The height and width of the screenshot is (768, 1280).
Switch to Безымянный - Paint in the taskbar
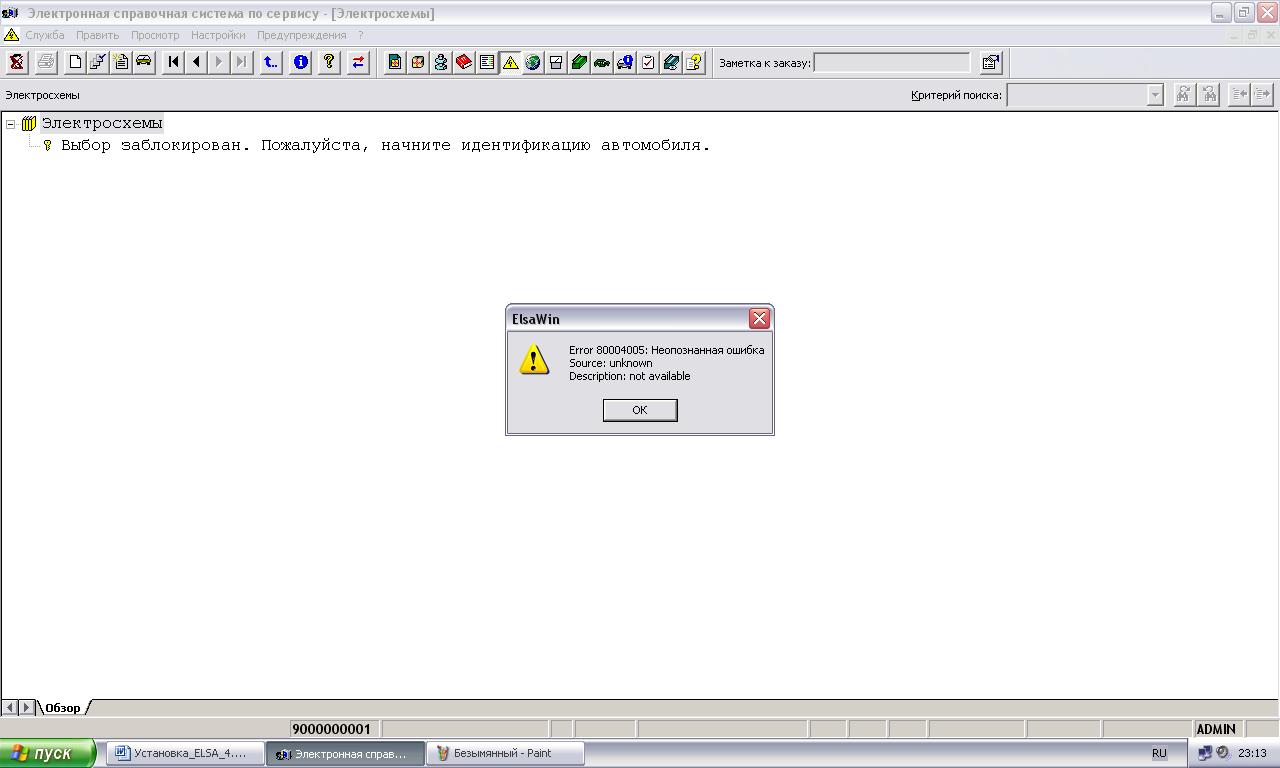tap(505, 754)
